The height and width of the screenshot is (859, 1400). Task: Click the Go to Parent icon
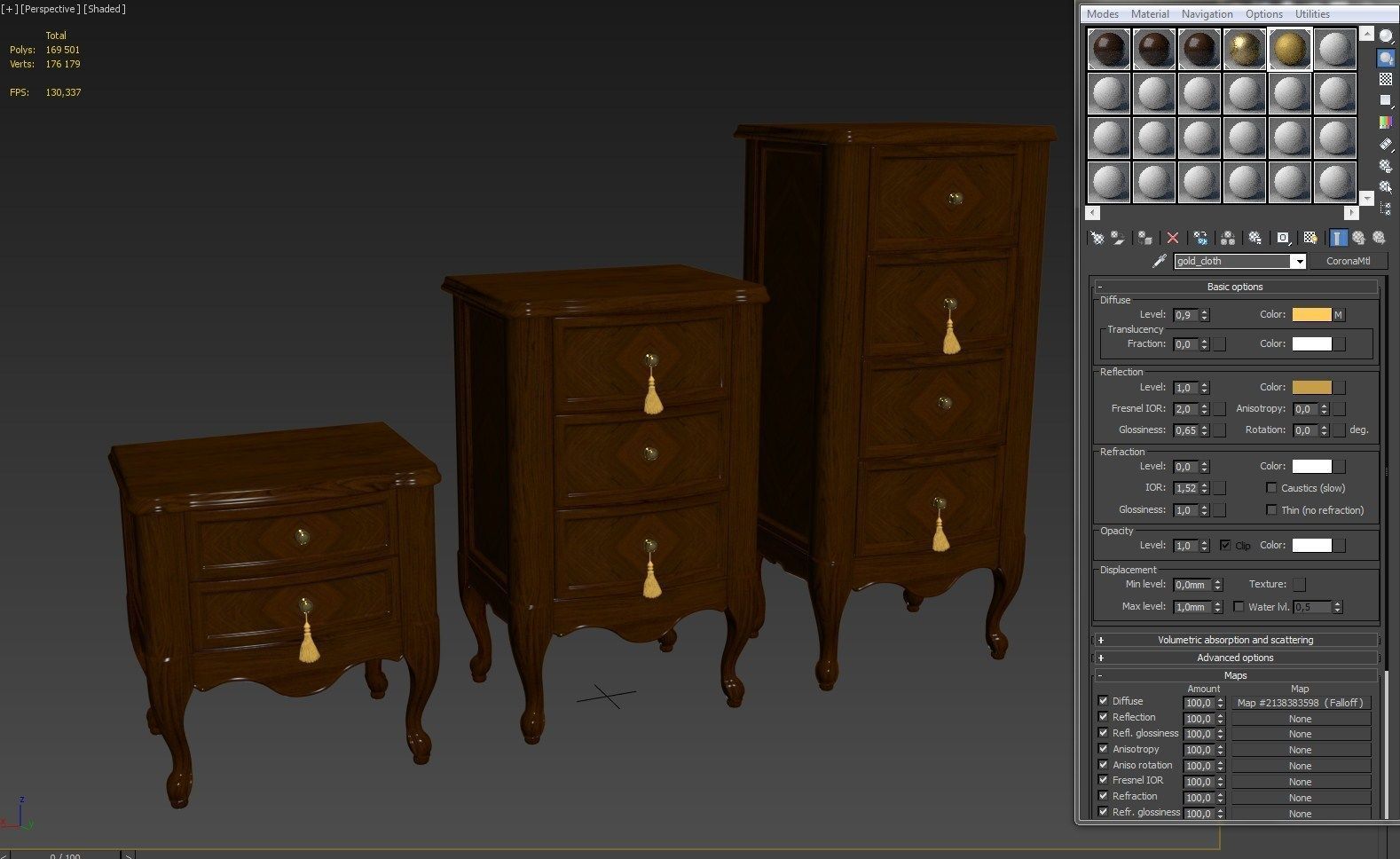(x=1358, y=238)
